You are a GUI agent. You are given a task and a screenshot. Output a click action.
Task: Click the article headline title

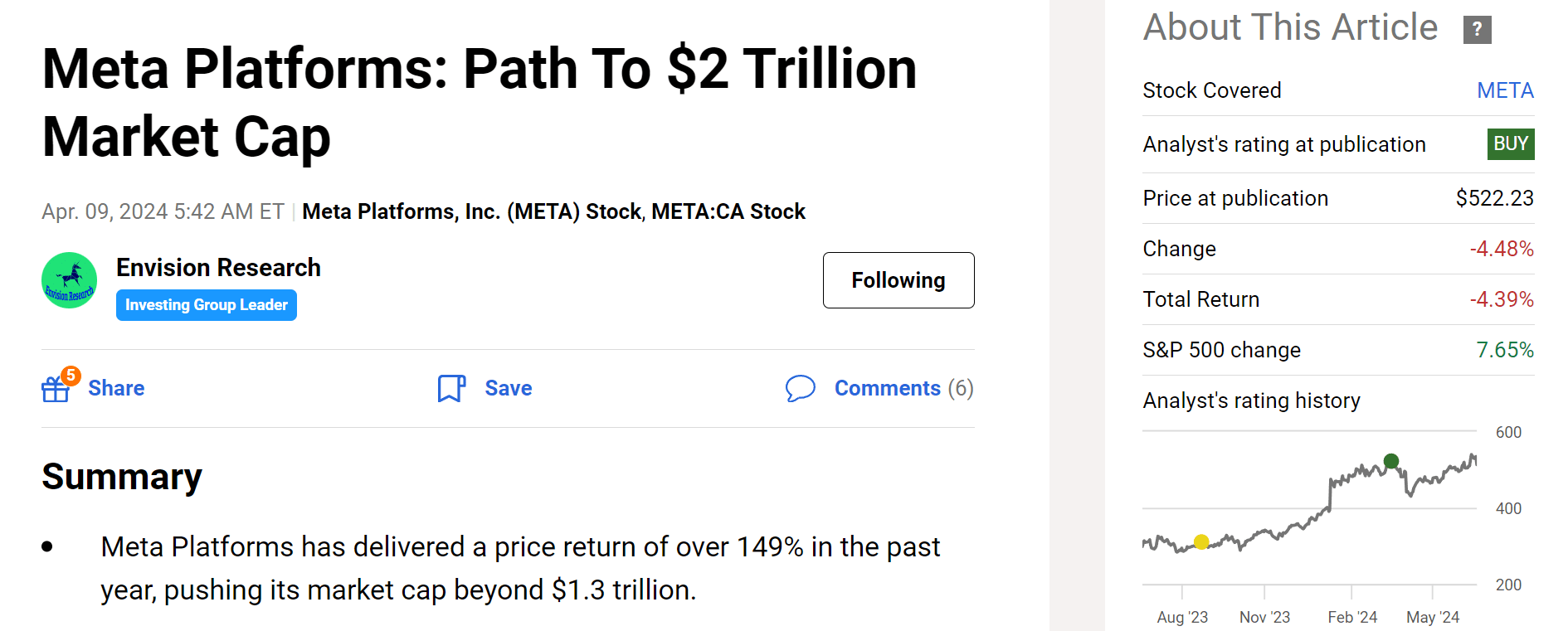480,102
